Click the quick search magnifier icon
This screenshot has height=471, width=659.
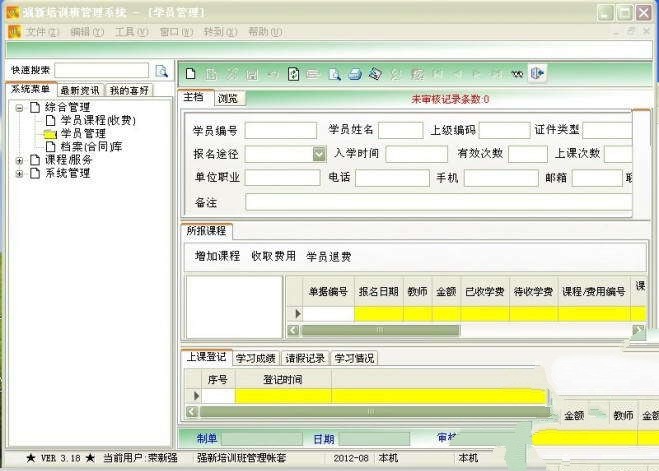coord(162,71)
